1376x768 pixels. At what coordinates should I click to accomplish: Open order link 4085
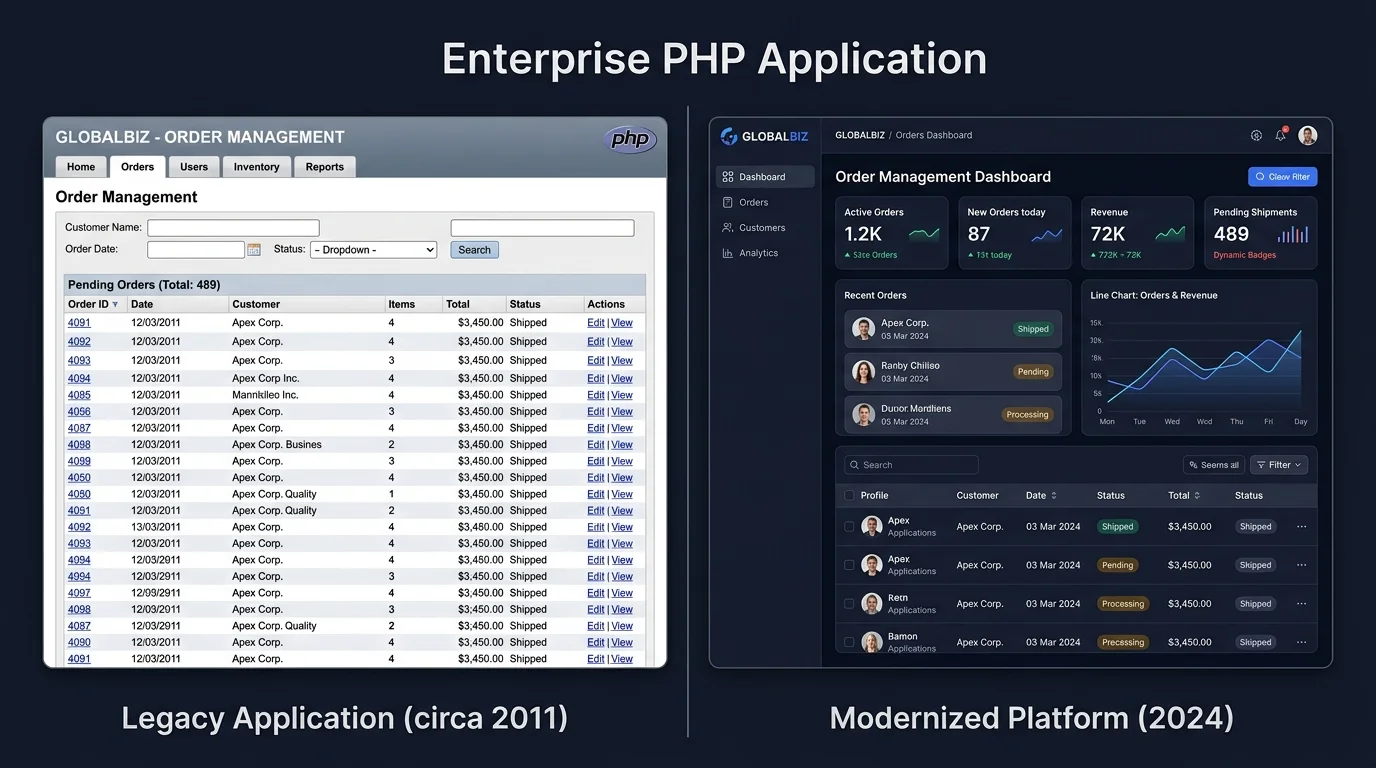(79, 395)
